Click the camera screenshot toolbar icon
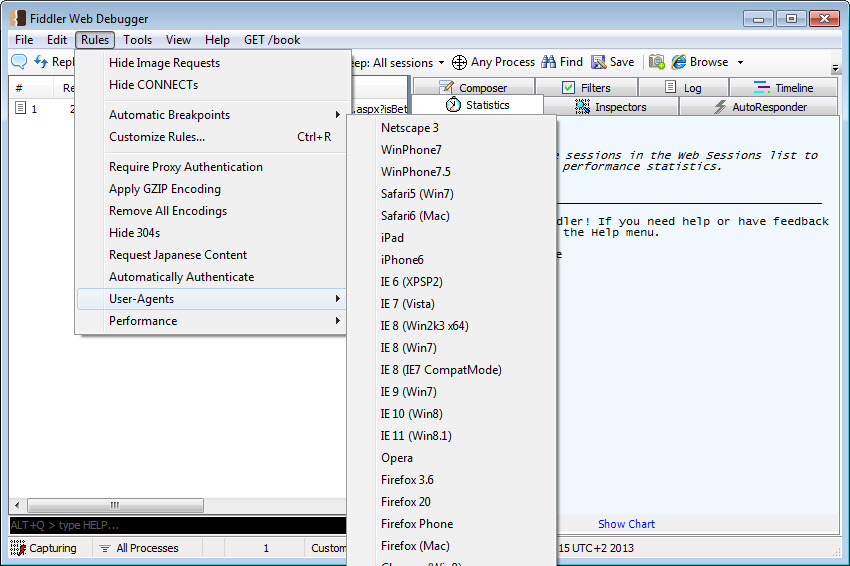Screen dimensions: 850x566 656,62
